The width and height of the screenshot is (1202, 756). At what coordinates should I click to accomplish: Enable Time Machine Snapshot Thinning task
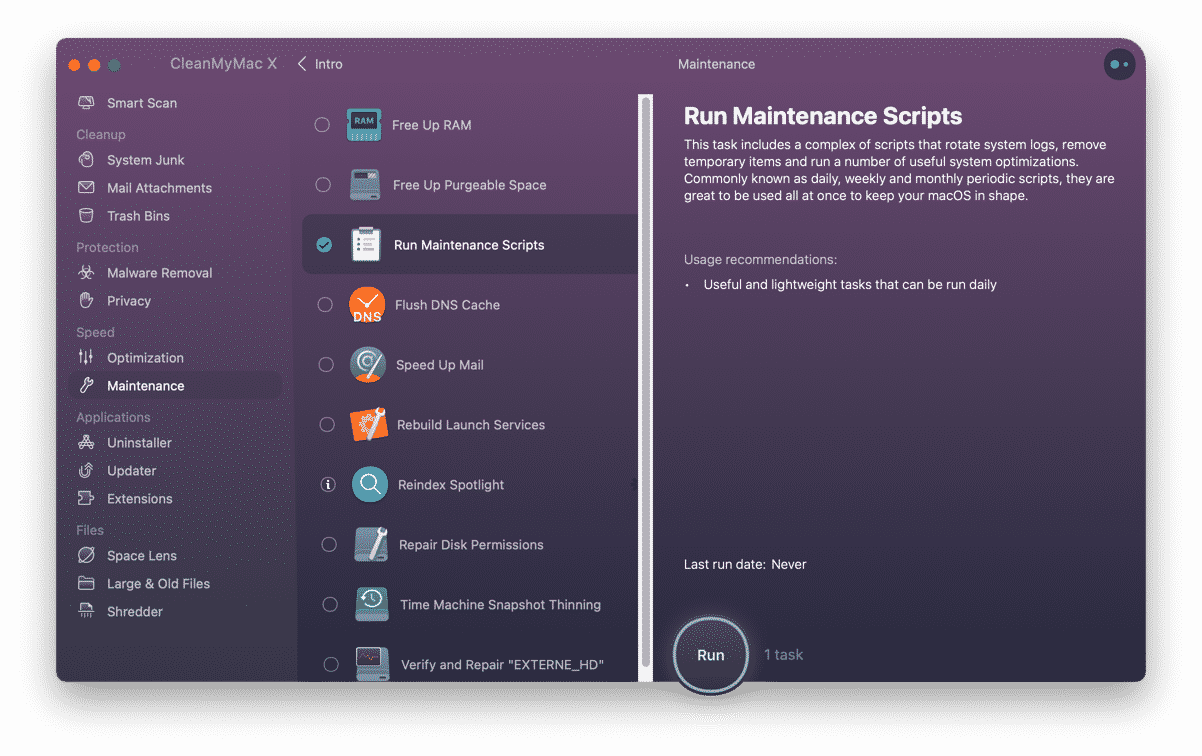click(x=330, y=605)
